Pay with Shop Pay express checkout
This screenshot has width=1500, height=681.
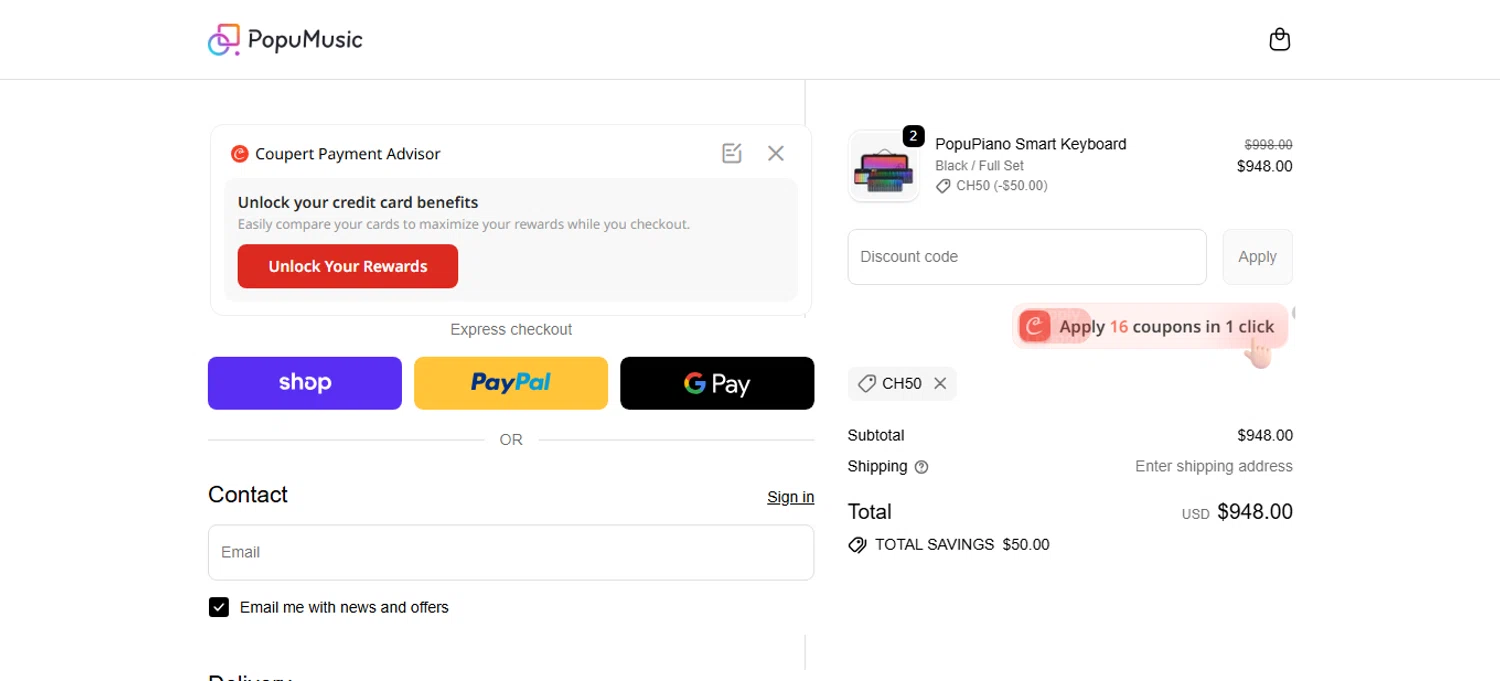click(305, 383)
